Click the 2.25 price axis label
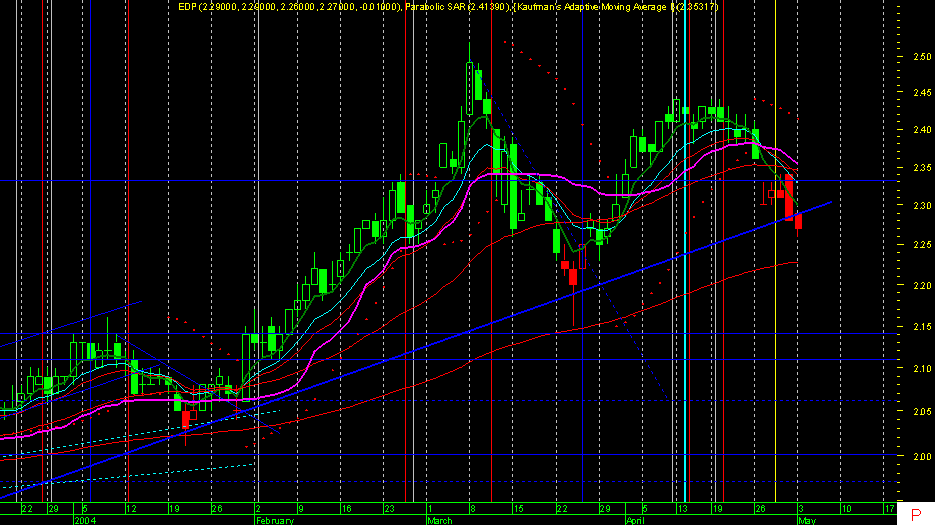935x525 pixels. (922, 245)
